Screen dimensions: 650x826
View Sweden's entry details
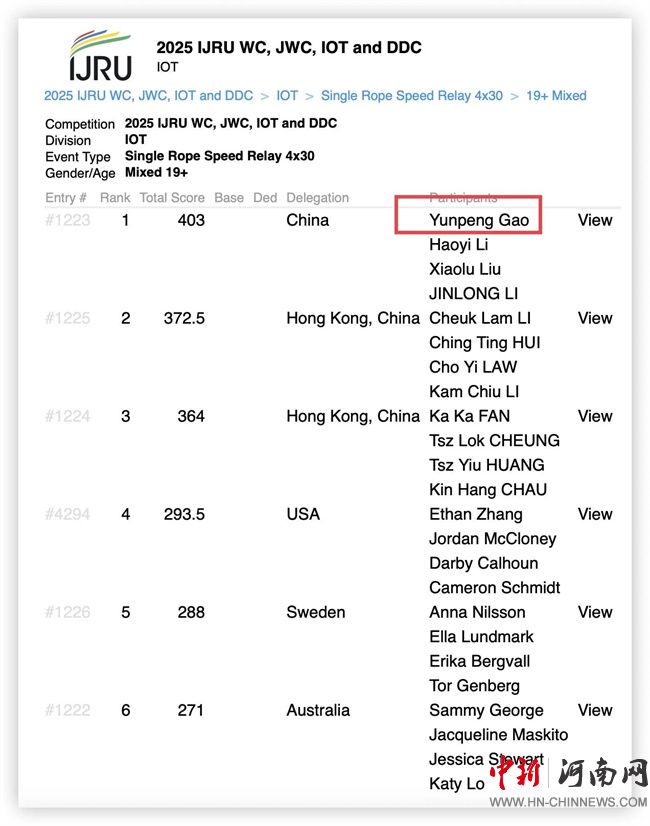coord(595,612)
